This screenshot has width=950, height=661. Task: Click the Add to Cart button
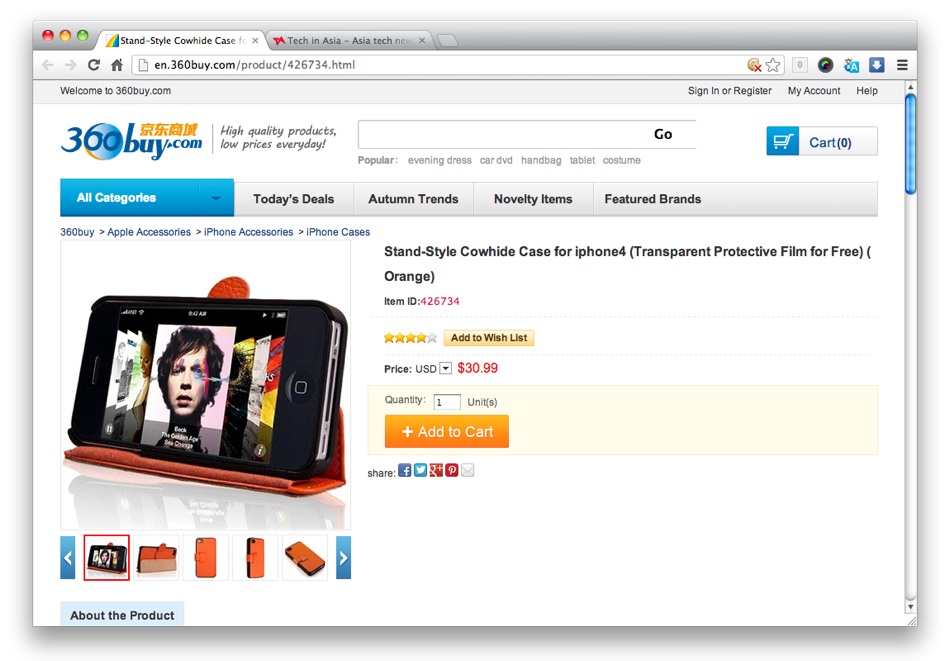[447, 431]
